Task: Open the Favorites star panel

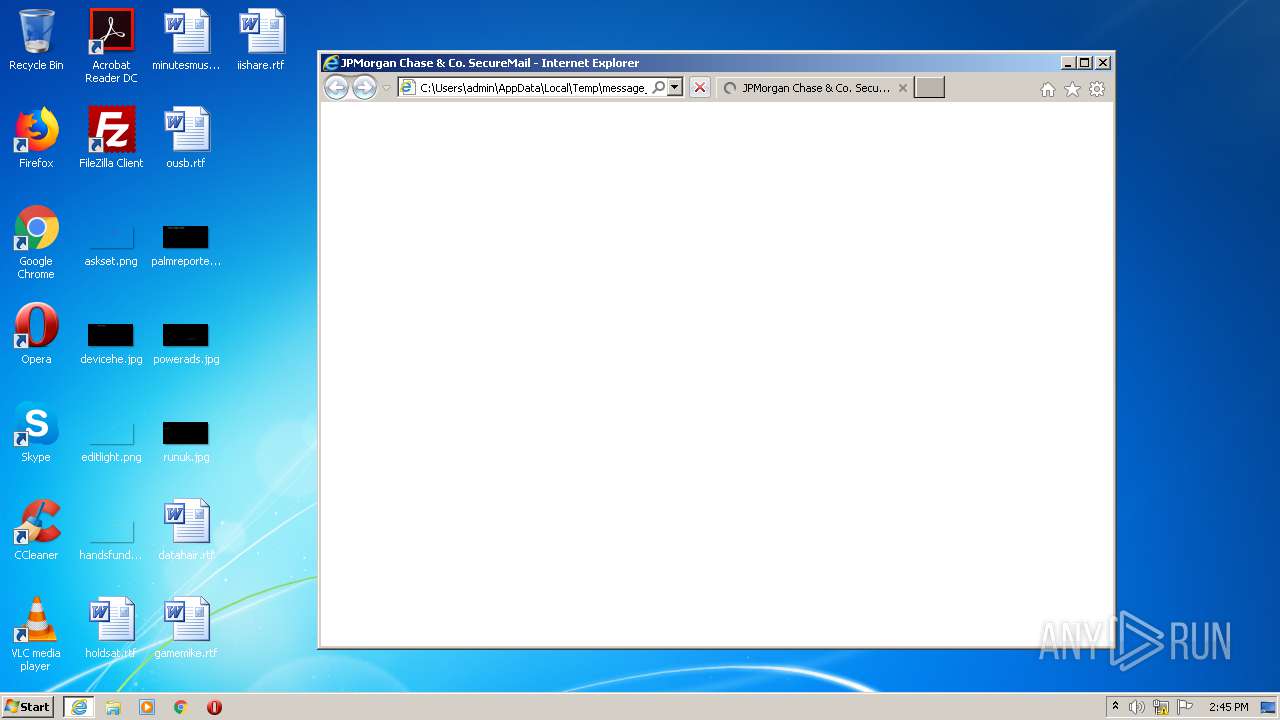Action: click(1072, 89)
